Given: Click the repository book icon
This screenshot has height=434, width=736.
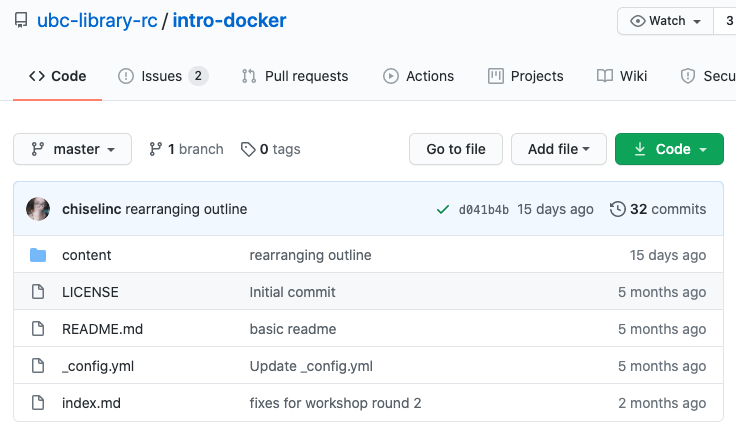Looking at the screenshot, I should [x=21, y=21].
